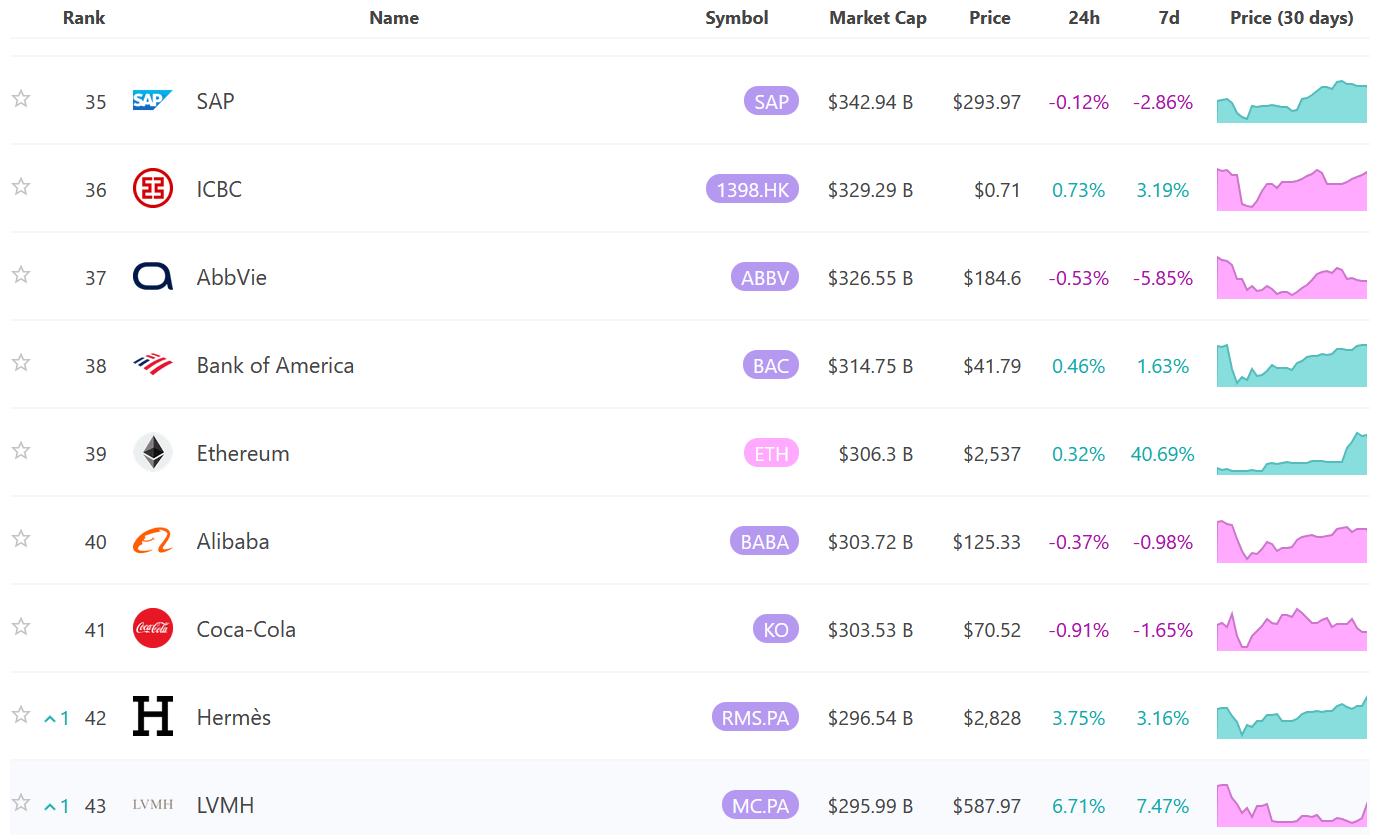Image resolution: width=1378 pixels, height=835 pixels.
Task: Click the Ethereum diamond logo
Action: point(152,452)
